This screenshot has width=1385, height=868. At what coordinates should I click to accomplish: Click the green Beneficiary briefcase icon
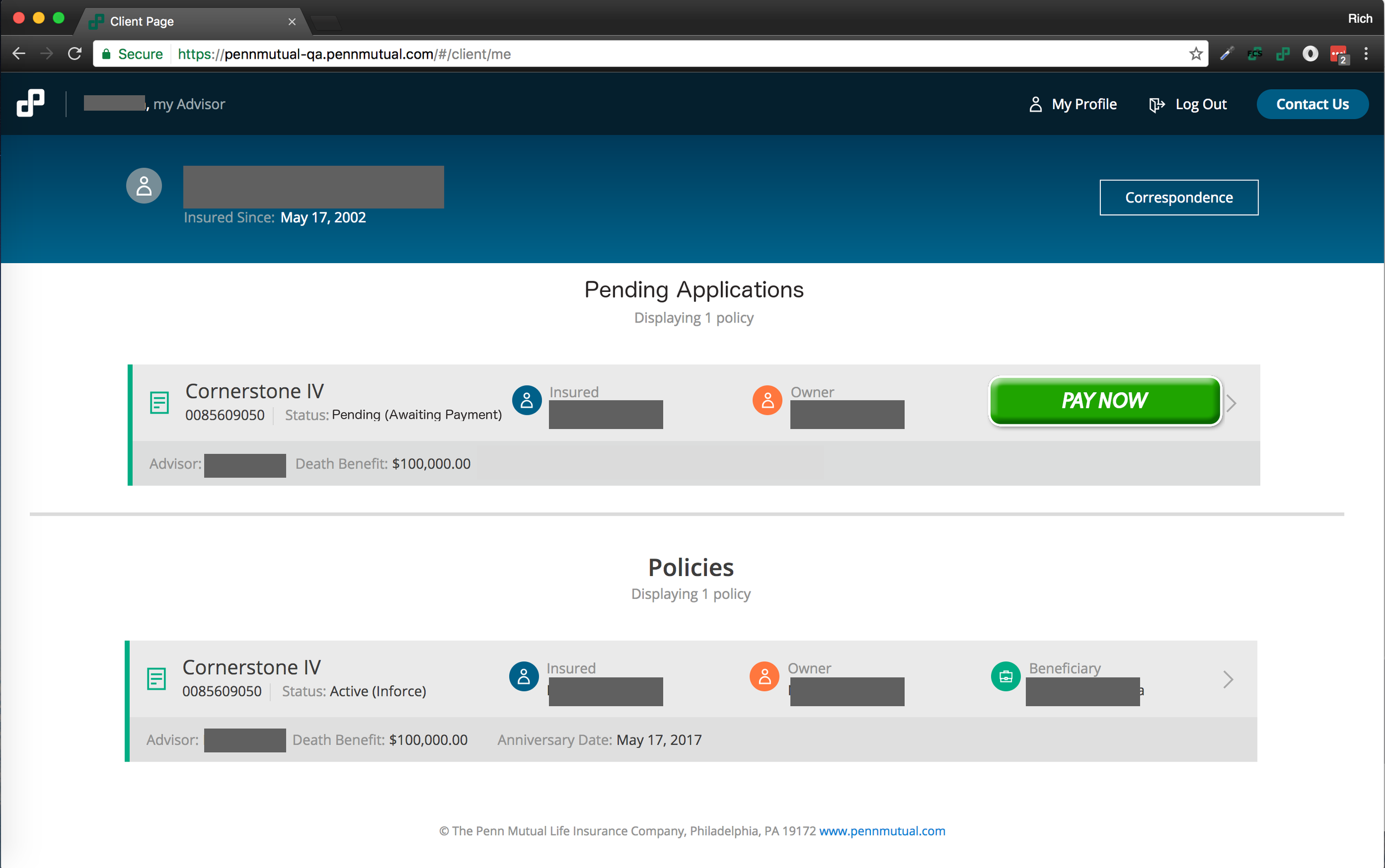1006,676
